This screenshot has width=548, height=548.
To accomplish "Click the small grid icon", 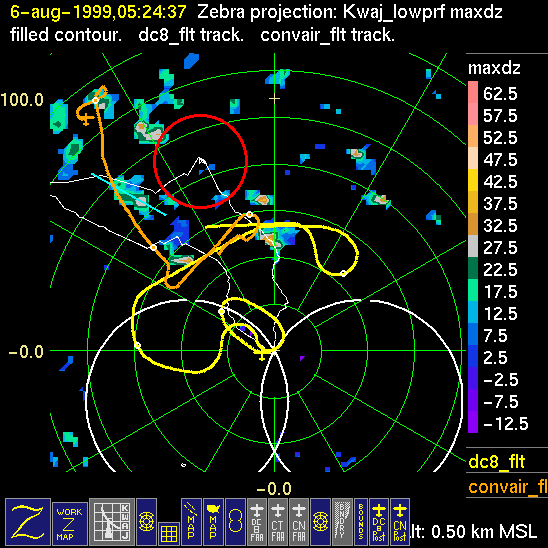I will tap(169, 534).
